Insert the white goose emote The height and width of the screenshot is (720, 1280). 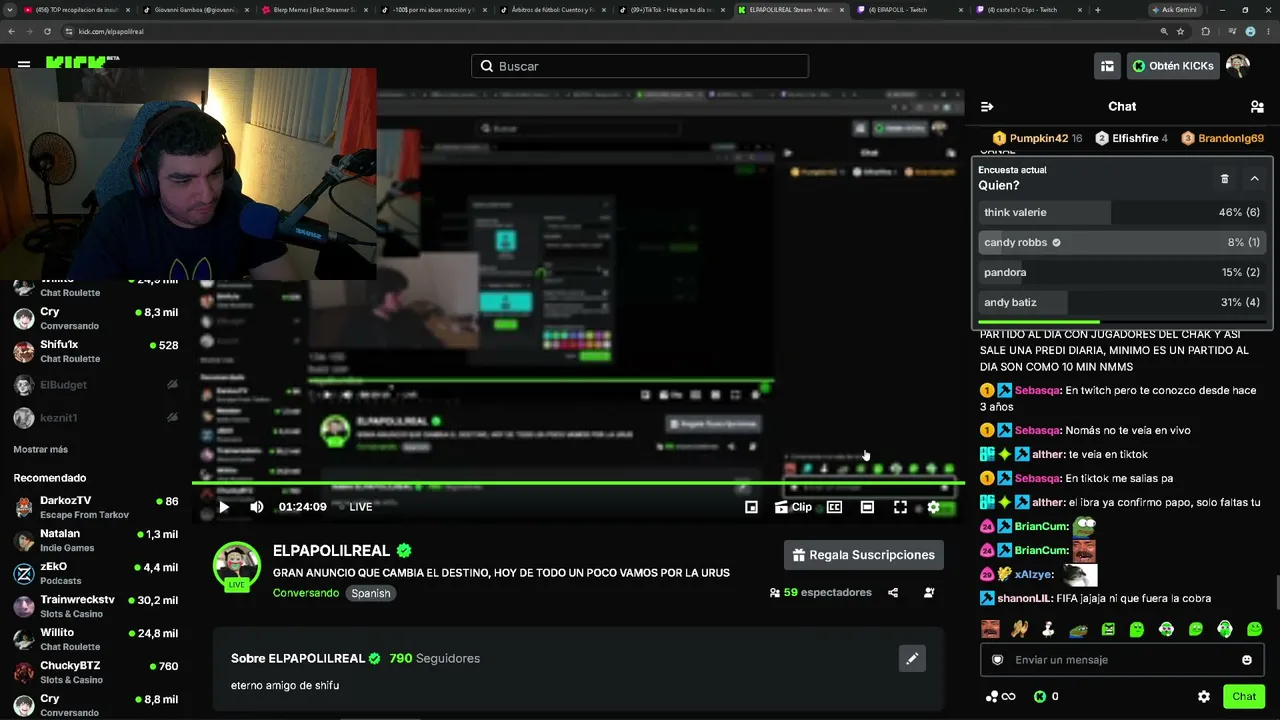click(1048, 629)
